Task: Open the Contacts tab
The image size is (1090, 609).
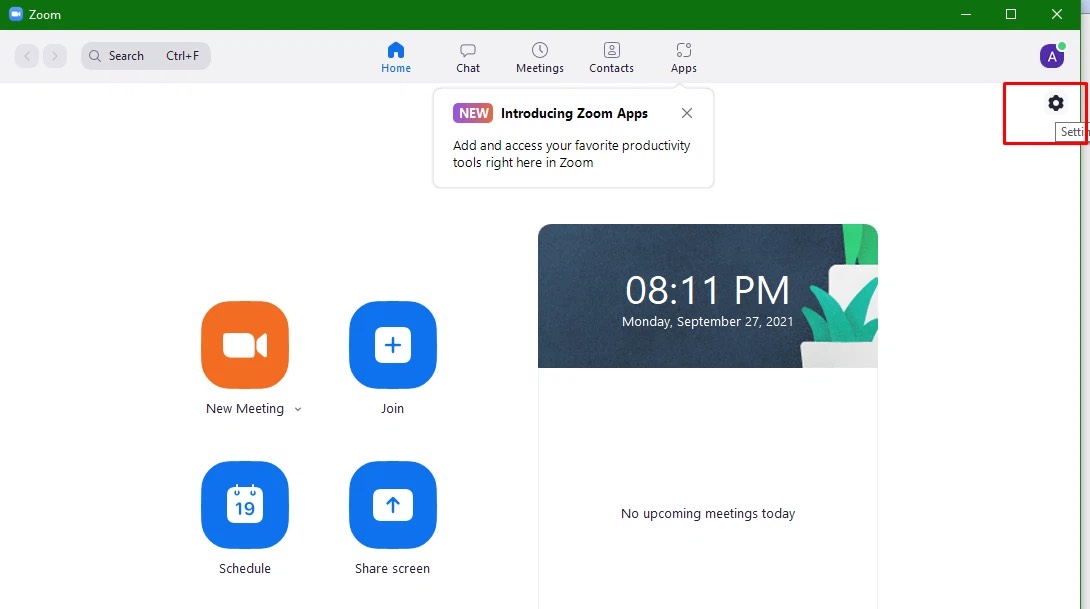Action: coord(611,58)
